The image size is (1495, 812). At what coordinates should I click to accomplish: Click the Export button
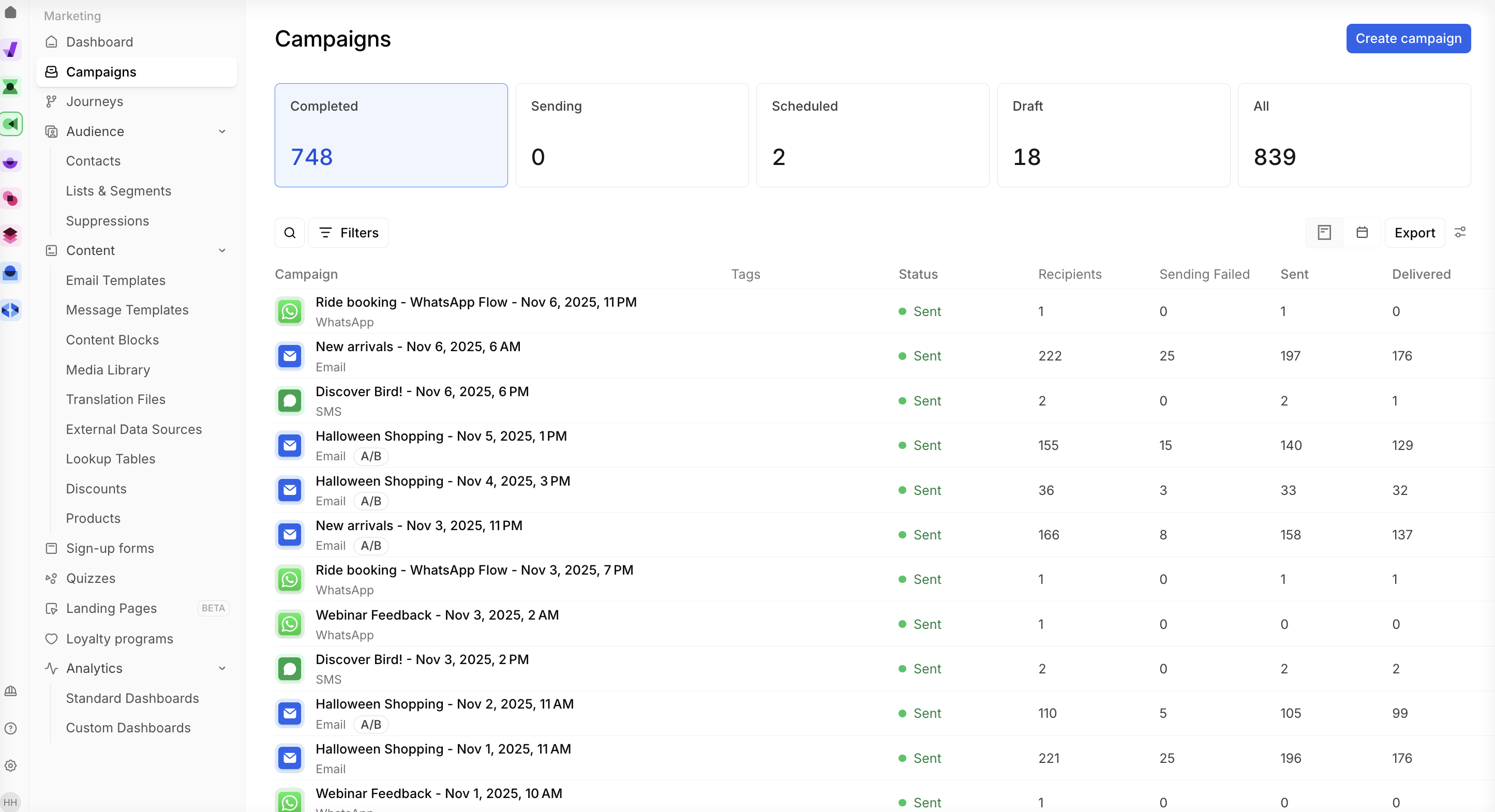[1414, 233]
